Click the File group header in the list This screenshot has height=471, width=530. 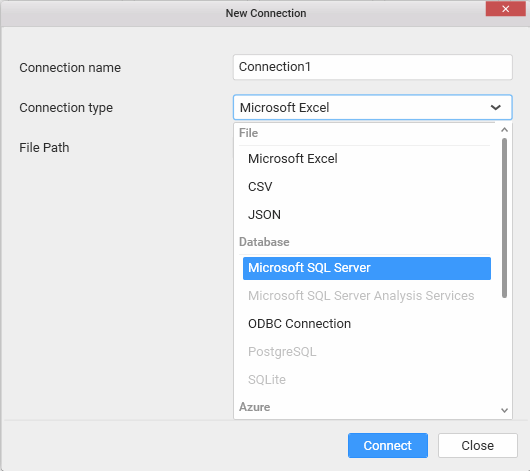pos(248,133)
